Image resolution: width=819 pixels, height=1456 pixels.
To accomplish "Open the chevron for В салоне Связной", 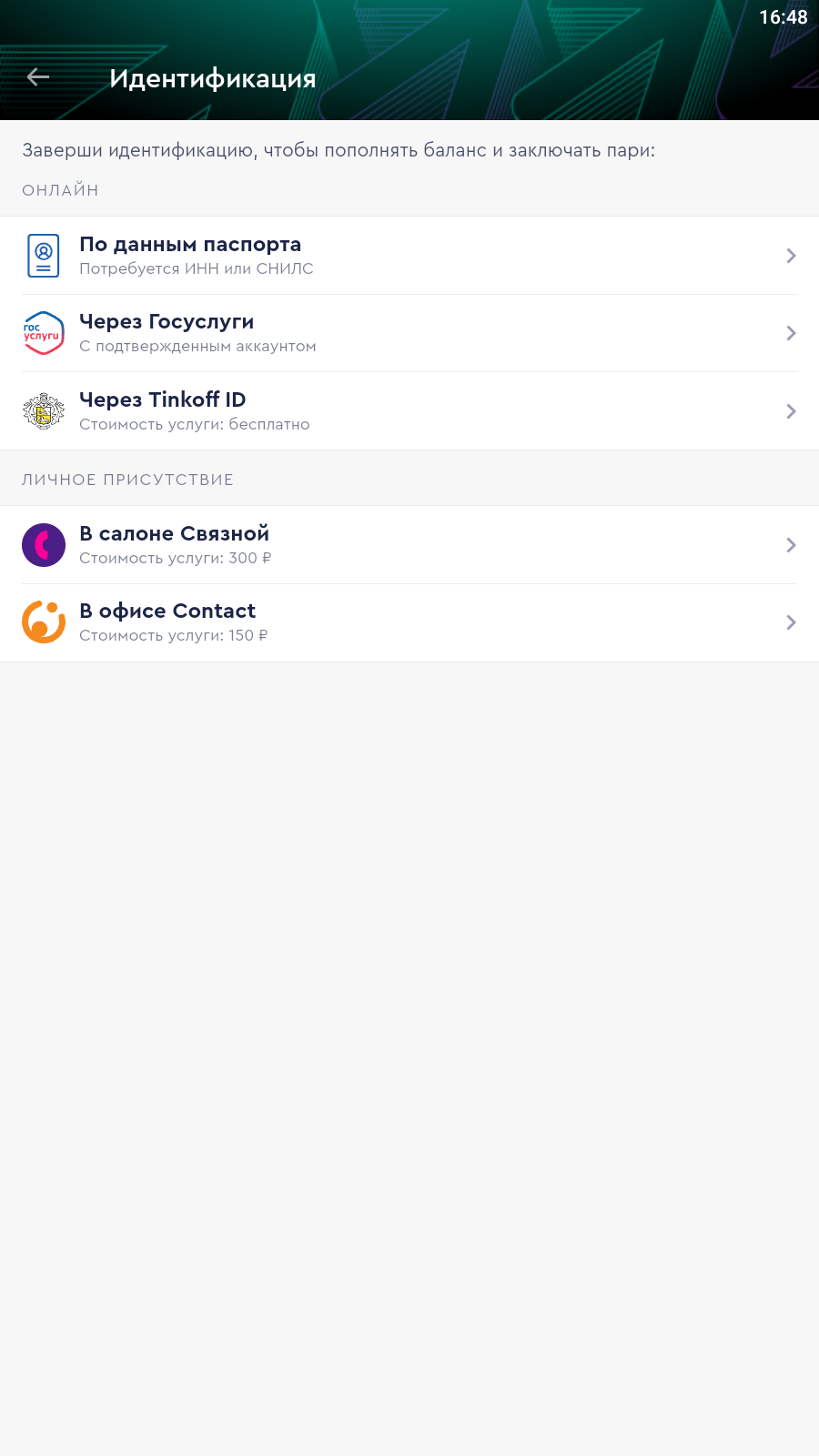I will [791, 545].
